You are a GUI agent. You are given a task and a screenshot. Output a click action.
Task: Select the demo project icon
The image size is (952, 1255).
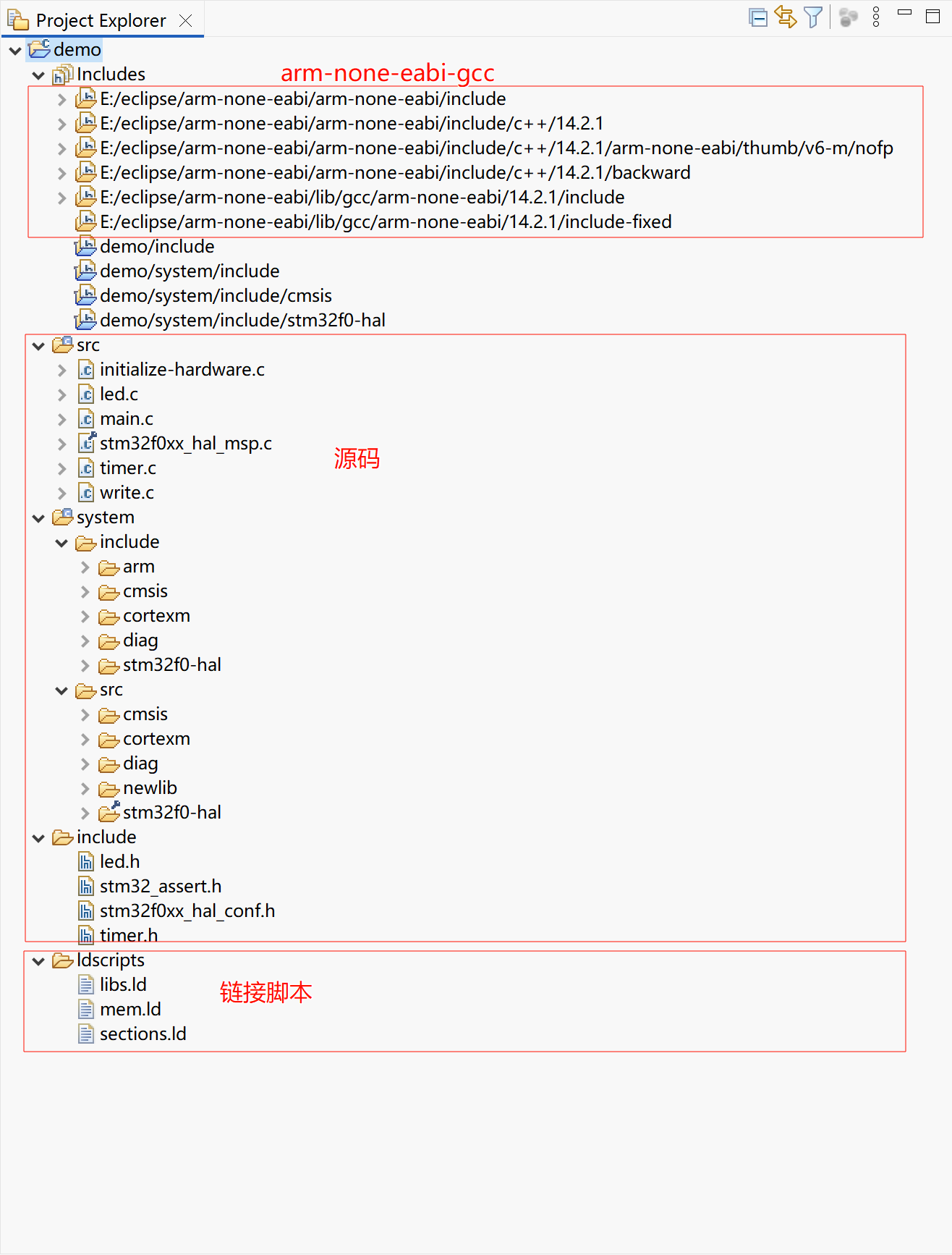point(39,49)
